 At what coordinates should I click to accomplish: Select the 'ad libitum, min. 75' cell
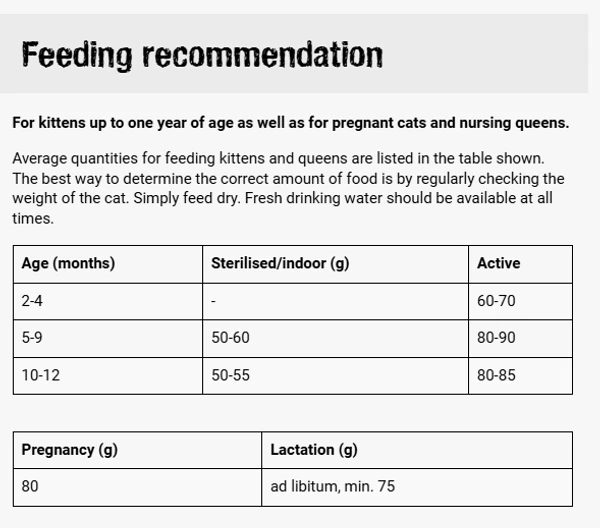pos(333,487)
